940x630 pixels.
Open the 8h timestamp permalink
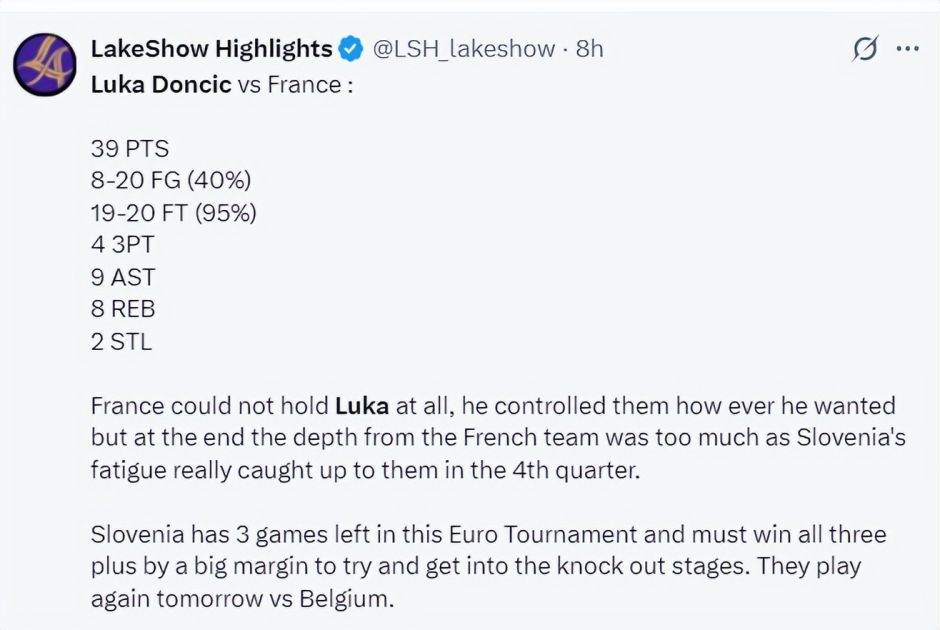point(589,49)
